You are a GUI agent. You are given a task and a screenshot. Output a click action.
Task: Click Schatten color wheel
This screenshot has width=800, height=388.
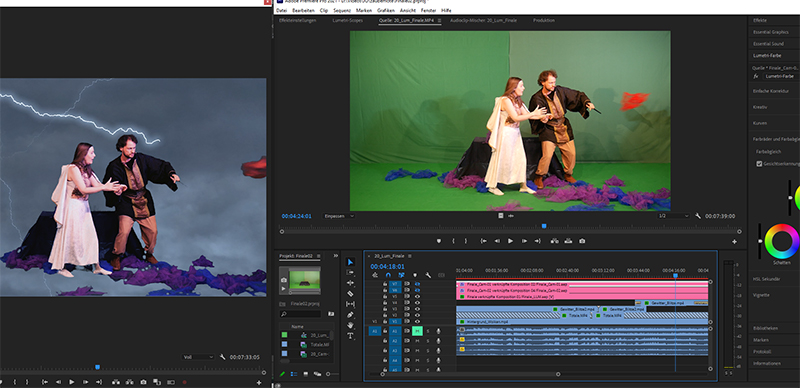pos(782,241)
